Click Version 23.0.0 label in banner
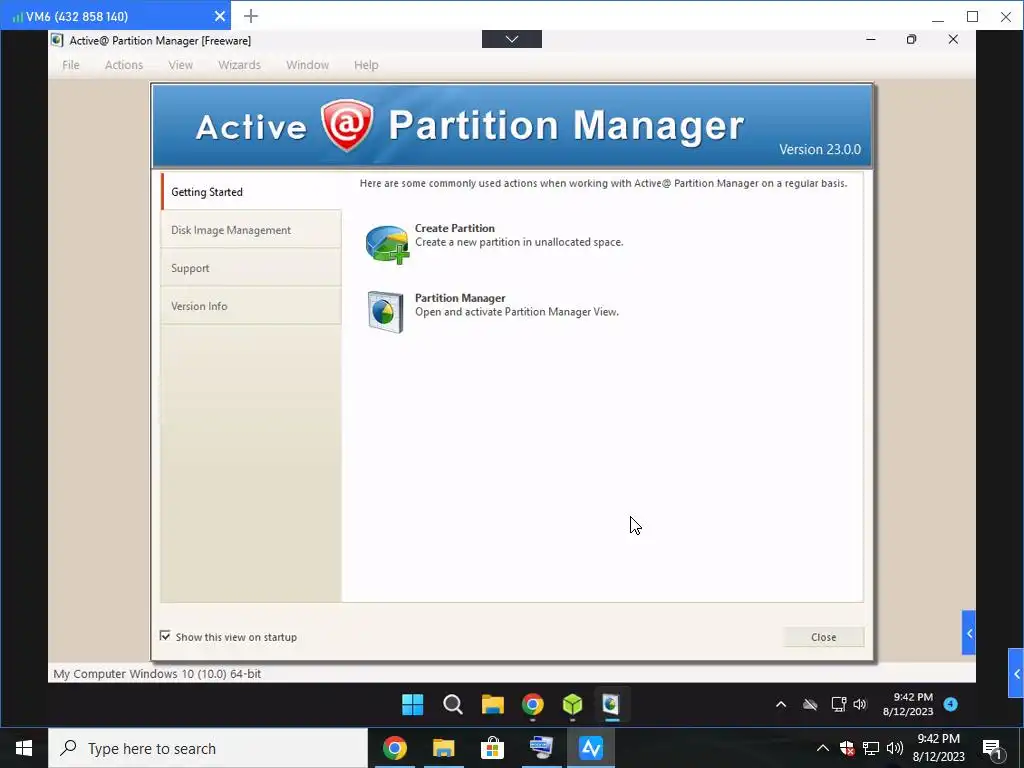1024x768 pixels. click(820, 149)
